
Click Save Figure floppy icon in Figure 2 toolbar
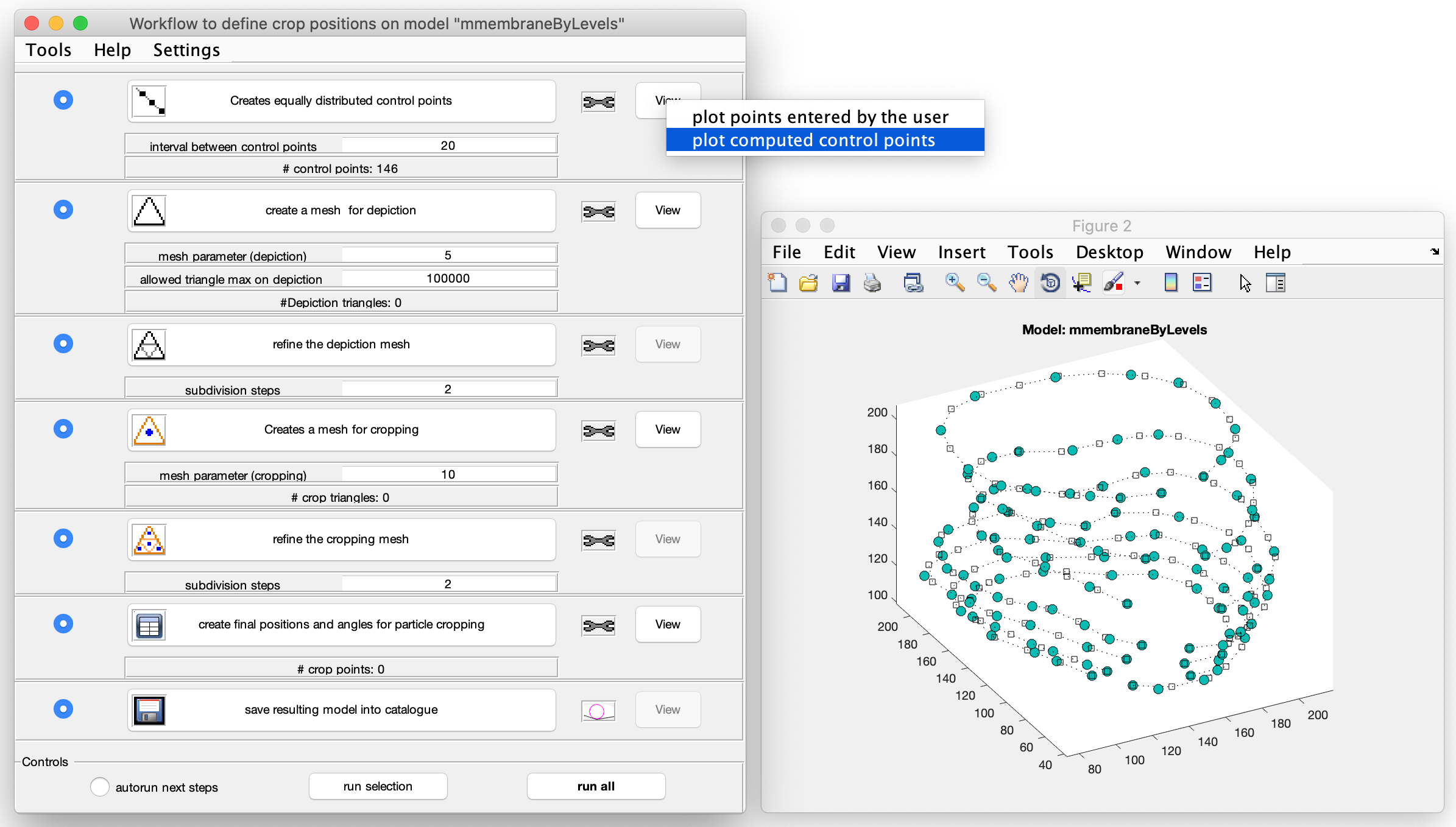click(841, 283)
